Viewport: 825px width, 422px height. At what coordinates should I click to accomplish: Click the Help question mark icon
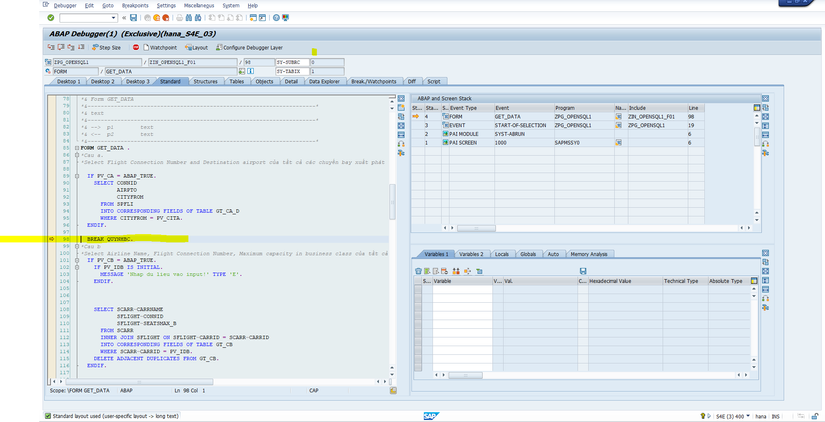(274, 18)
